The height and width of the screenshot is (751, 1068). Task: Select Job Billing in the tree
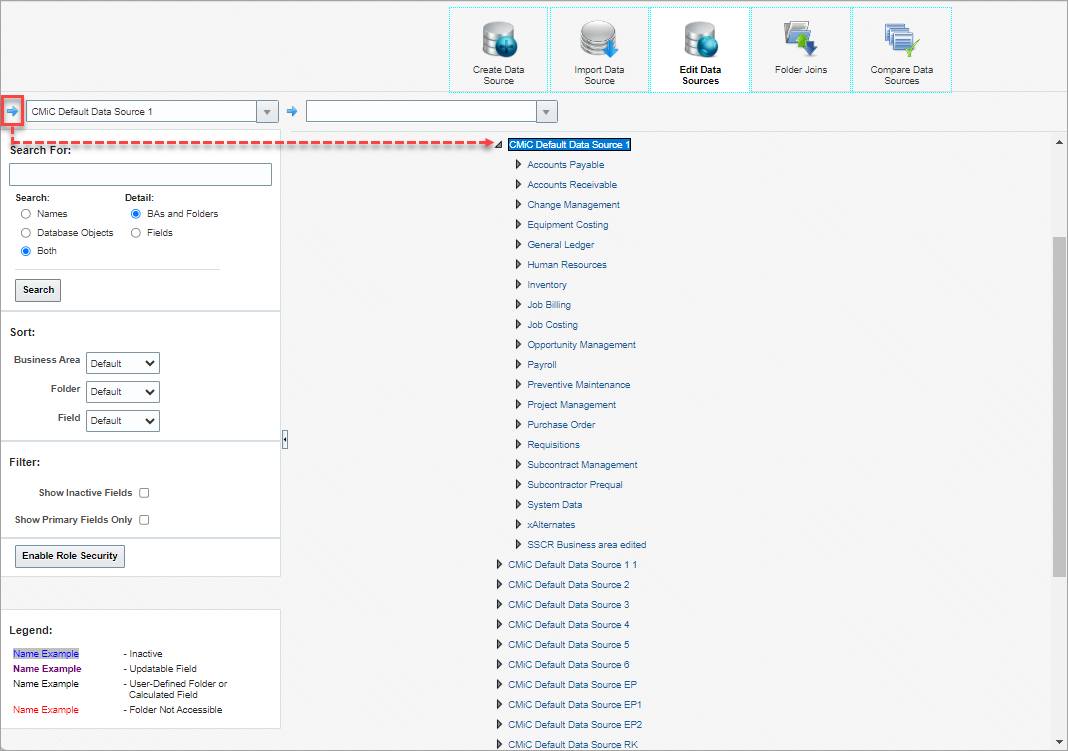(548, 304)
